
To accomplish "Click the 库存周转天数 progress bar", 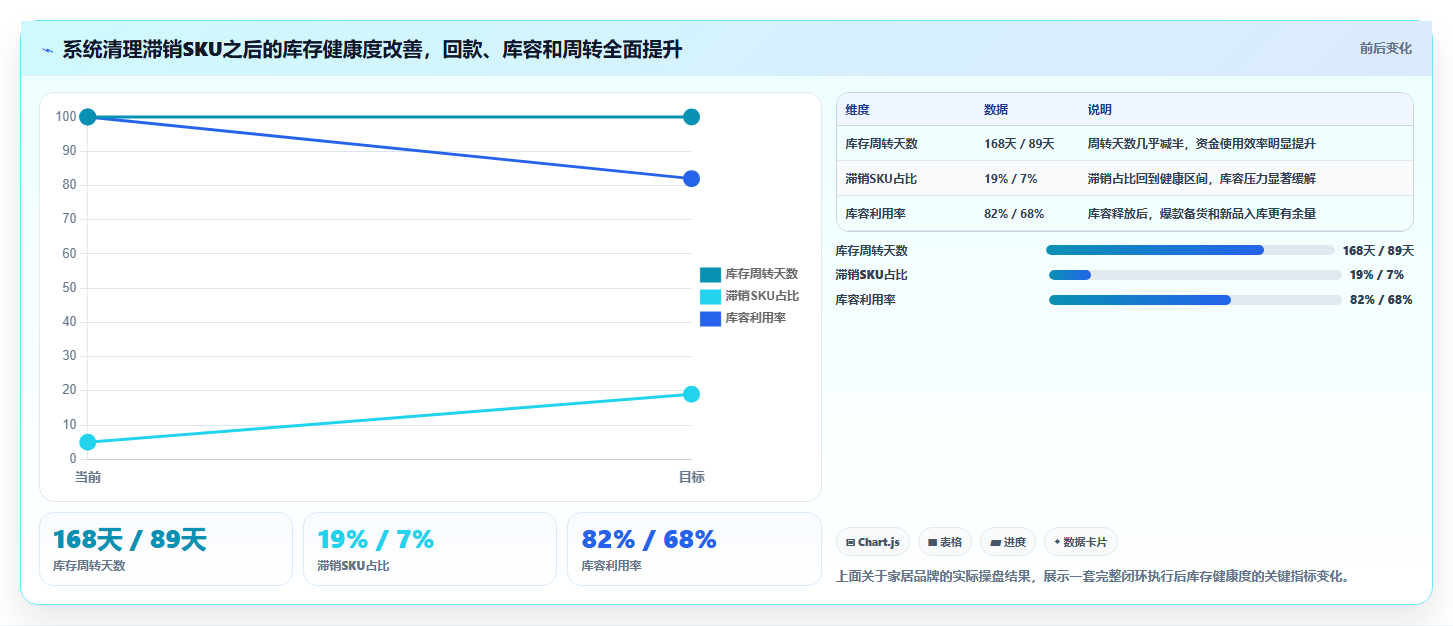I will pos(1190,250).
